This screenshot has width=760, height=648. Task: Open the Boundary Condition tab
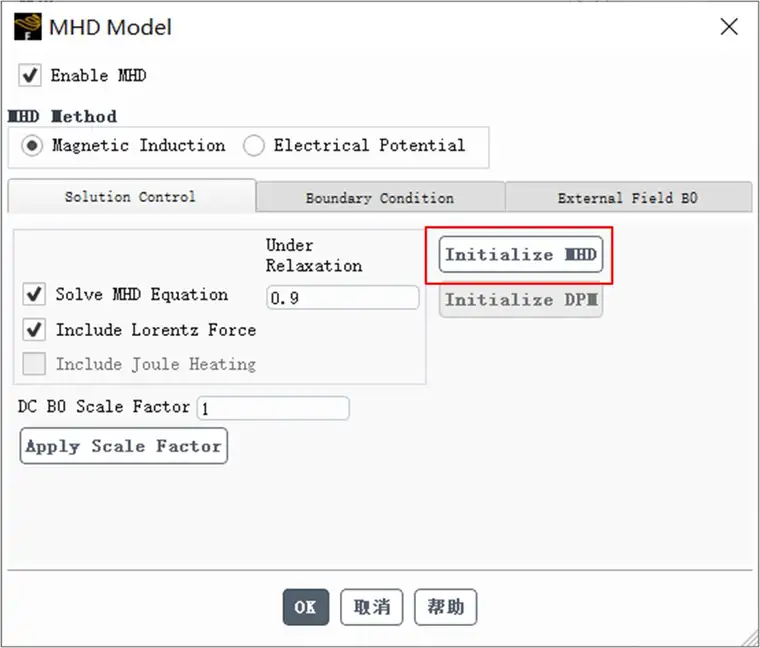pyautogui.click(x=380, y=197)
